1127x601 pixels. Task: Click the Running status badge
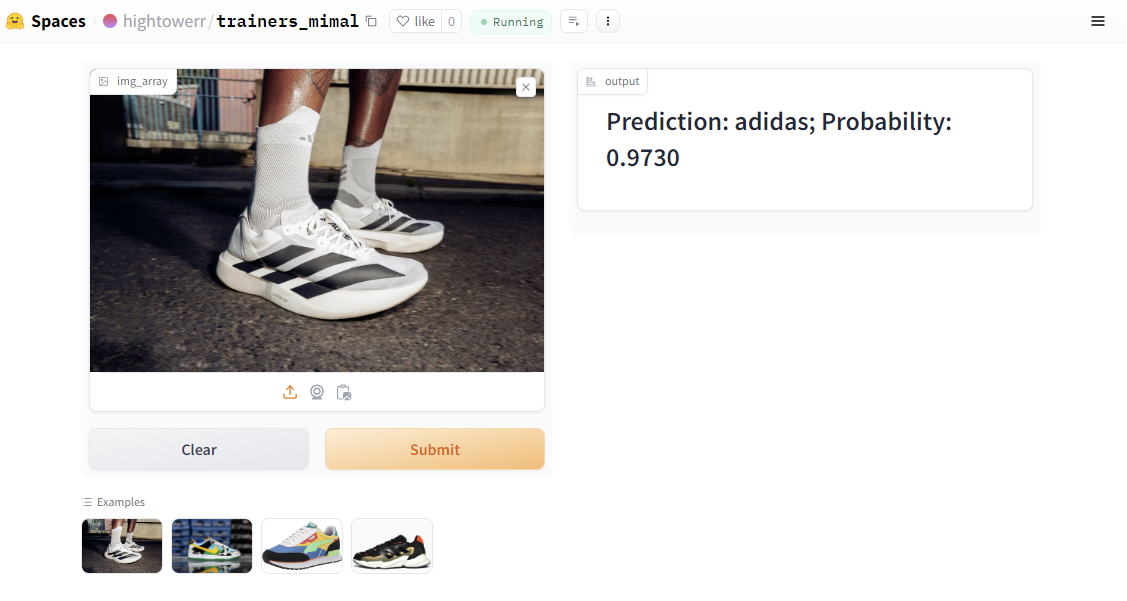(x=511, y=22)
